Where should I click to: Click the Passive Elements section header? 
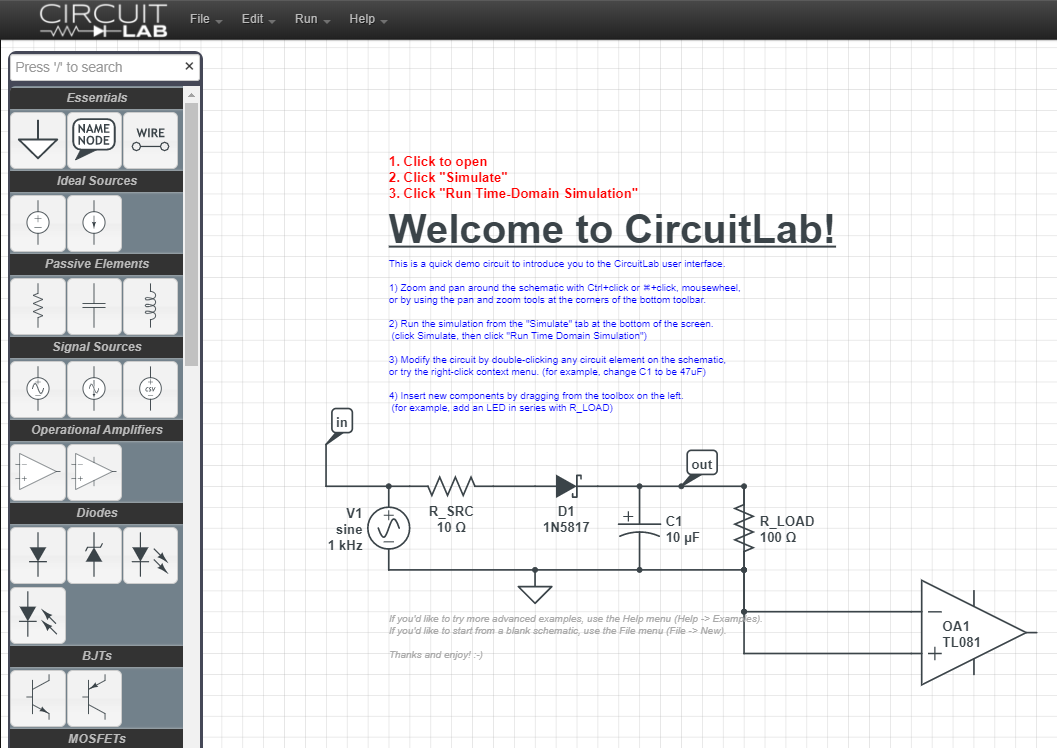coord(96,263)
